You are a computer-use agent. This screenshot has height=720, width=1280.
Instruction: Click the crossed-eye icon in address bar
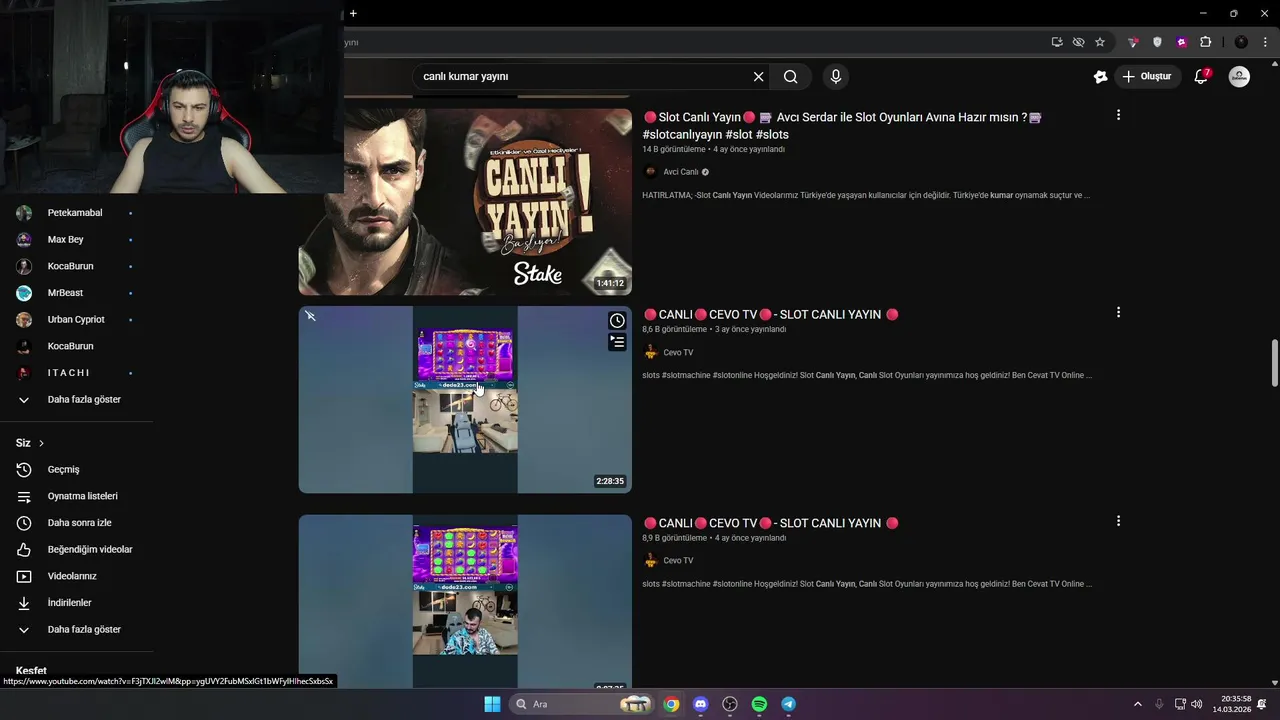(1078, 42)
